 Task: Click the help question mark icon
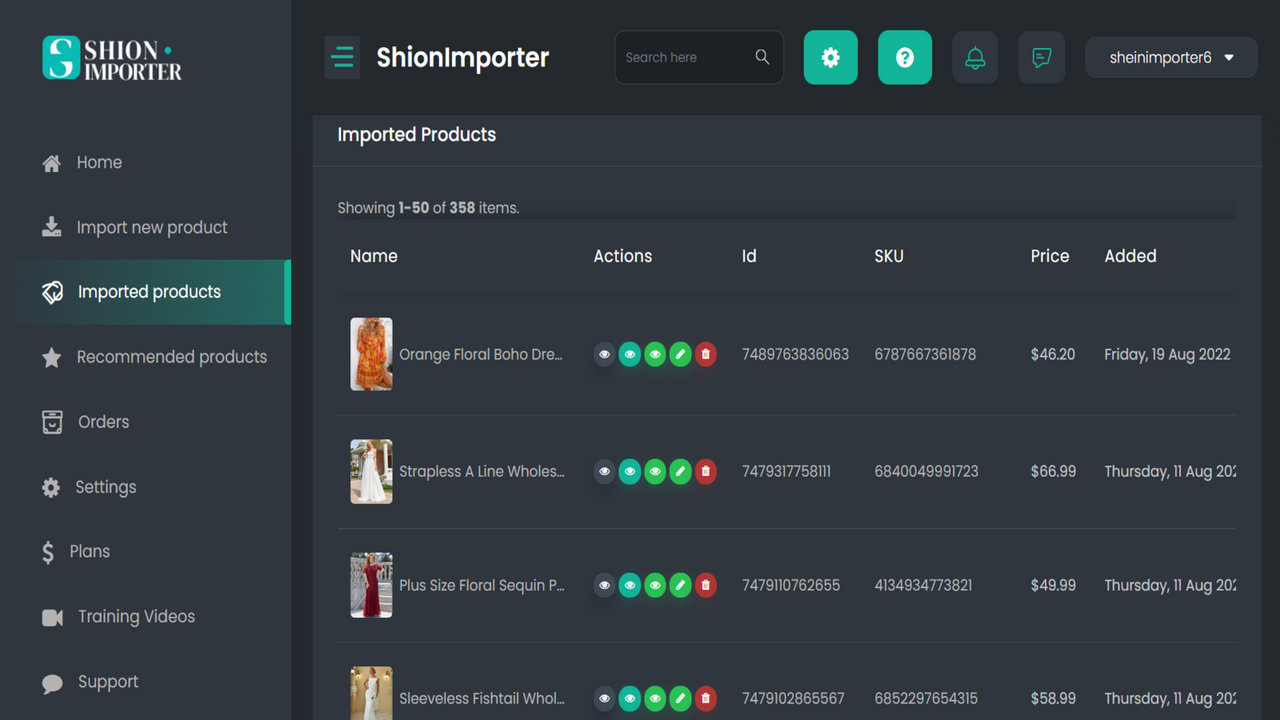coord(904,57)
